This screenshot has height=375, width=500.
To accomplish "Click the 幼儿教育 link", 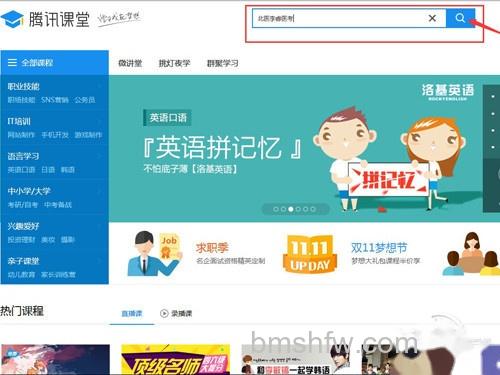I will (x=21, y=275).
